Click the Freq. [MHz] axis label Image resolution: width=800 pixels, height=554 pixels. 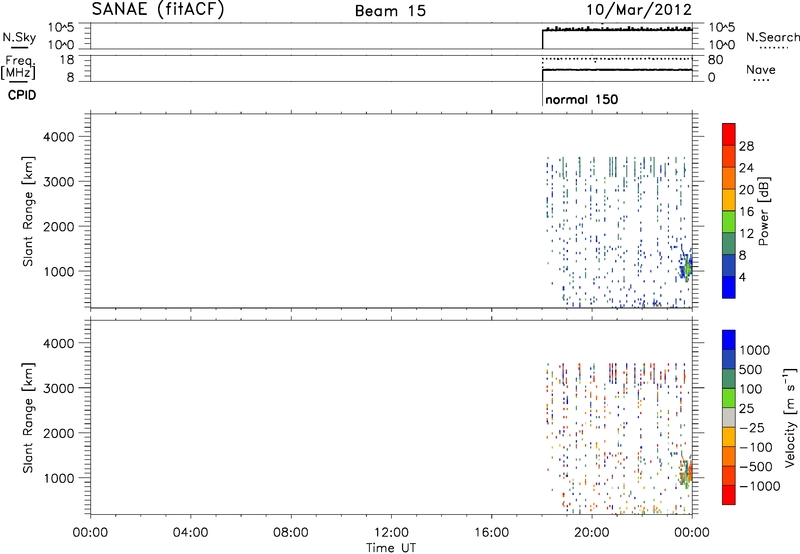[x=19, y=68]
